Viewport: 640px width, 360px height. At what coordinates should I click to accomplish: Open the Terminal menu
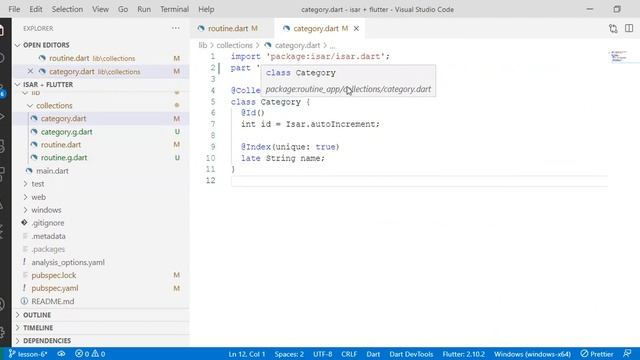coord(174,9)
